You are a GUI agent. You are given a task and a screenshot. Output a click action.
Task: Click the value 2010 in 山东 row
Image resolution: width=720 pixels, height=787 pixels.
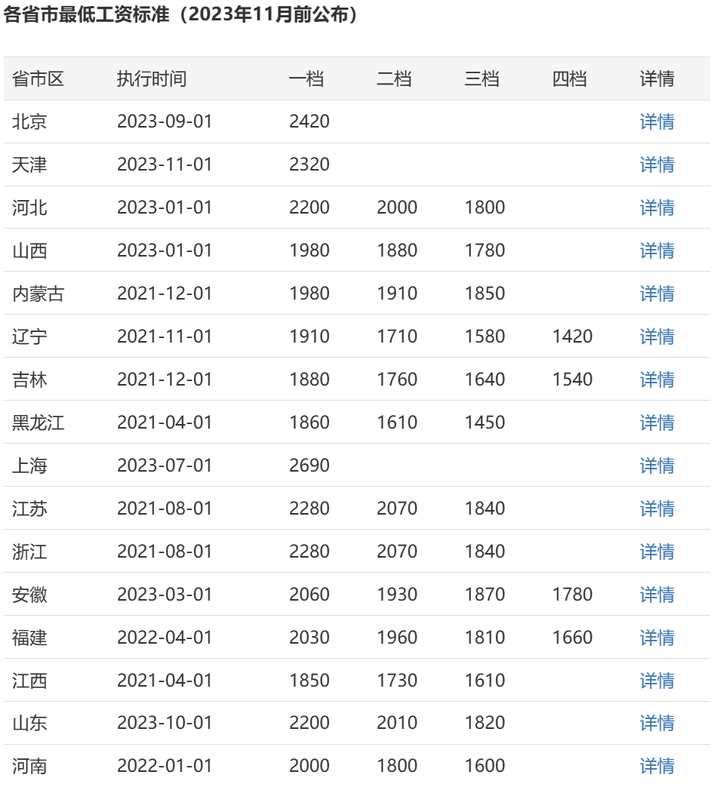click(397, 723)
